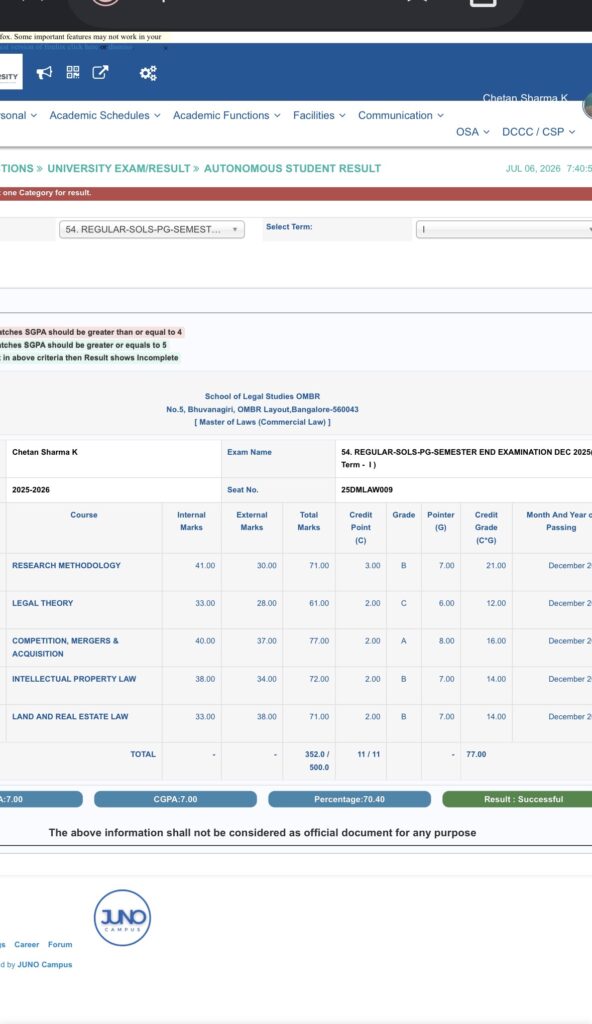Click AUTONOMOUS STUDENT RESULT breadcrumb

pyautogui.click(x=292, y=168)
